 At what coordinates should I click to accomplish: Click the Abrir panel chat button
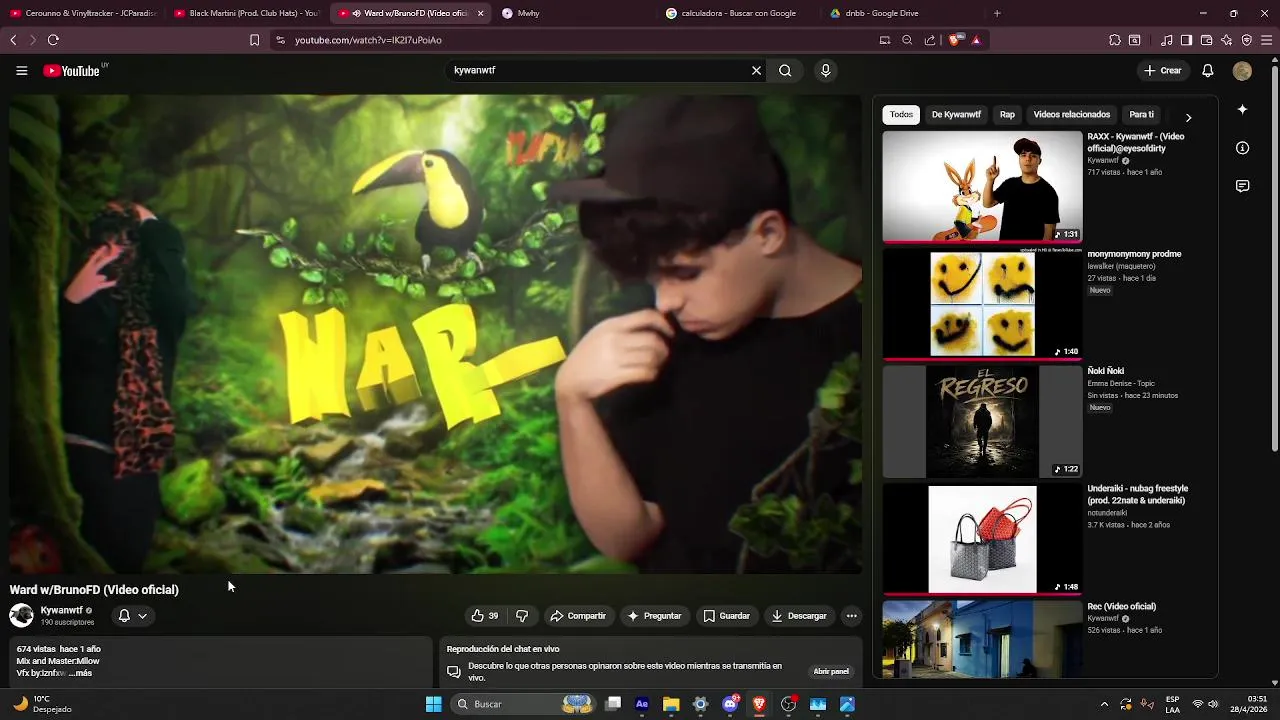[x=831, y=672]
